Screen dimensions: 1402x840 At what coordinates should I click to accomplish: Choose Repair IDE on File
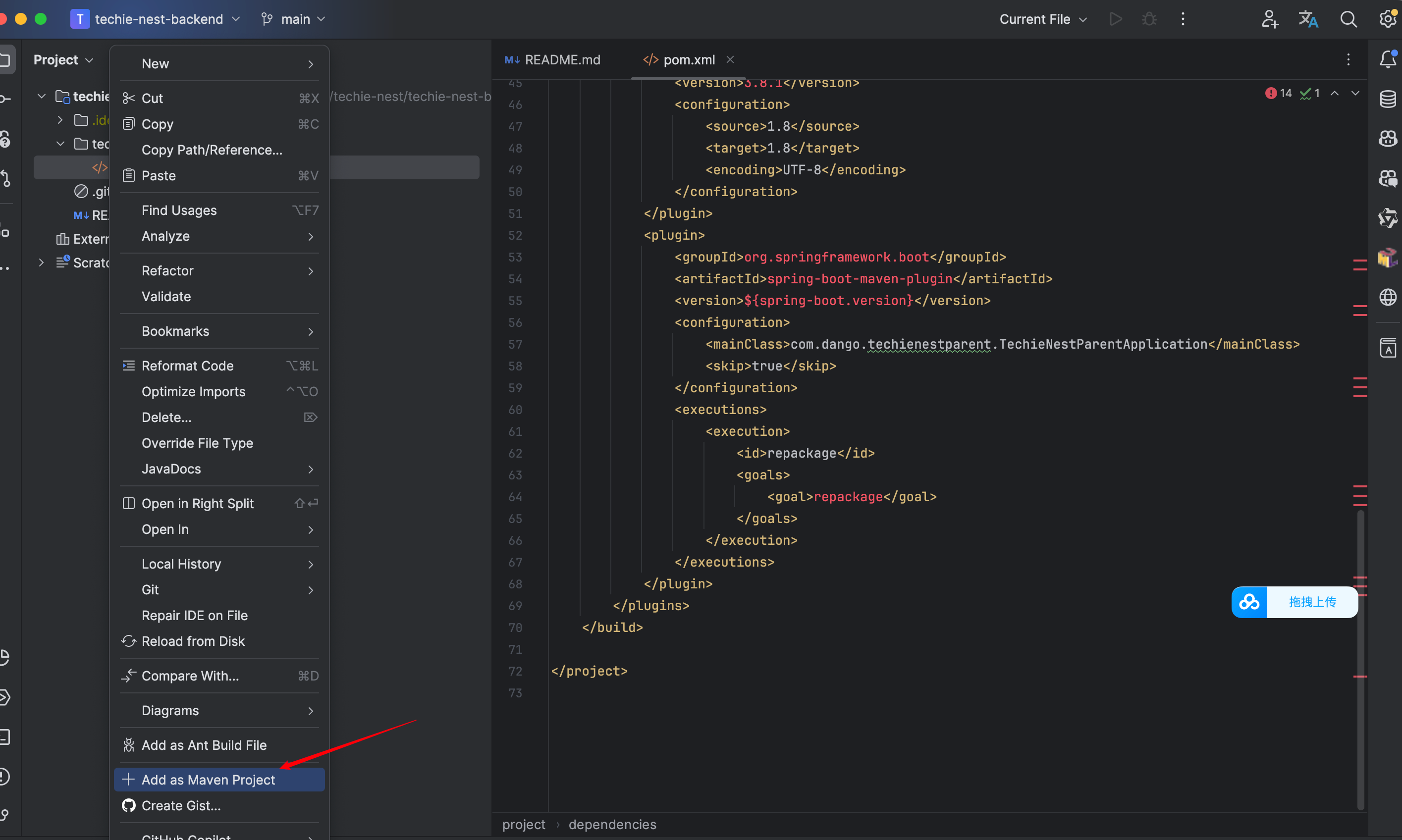coord(219,615)
